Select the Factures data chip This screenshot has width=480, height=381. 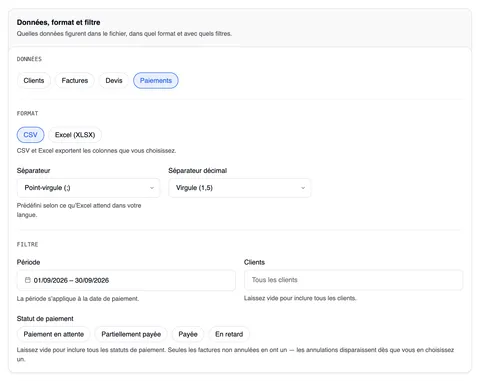tap(75, 81)
